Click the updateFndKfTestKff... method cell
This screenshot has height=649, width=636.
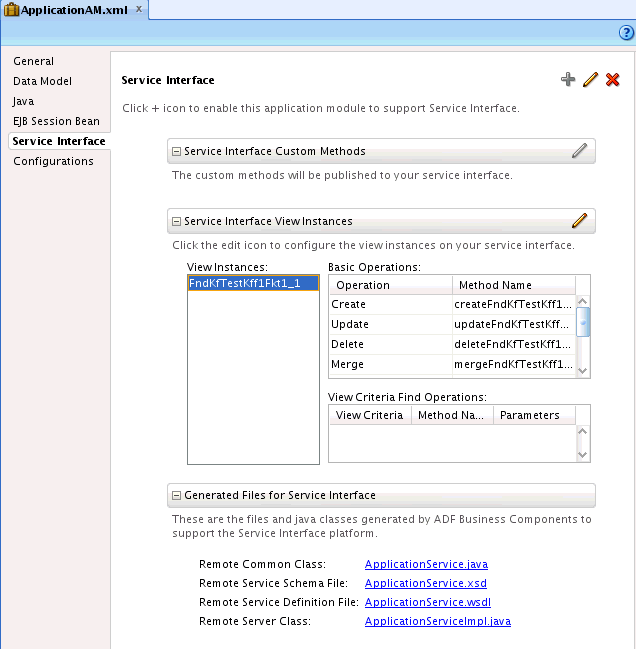[514, 324]
